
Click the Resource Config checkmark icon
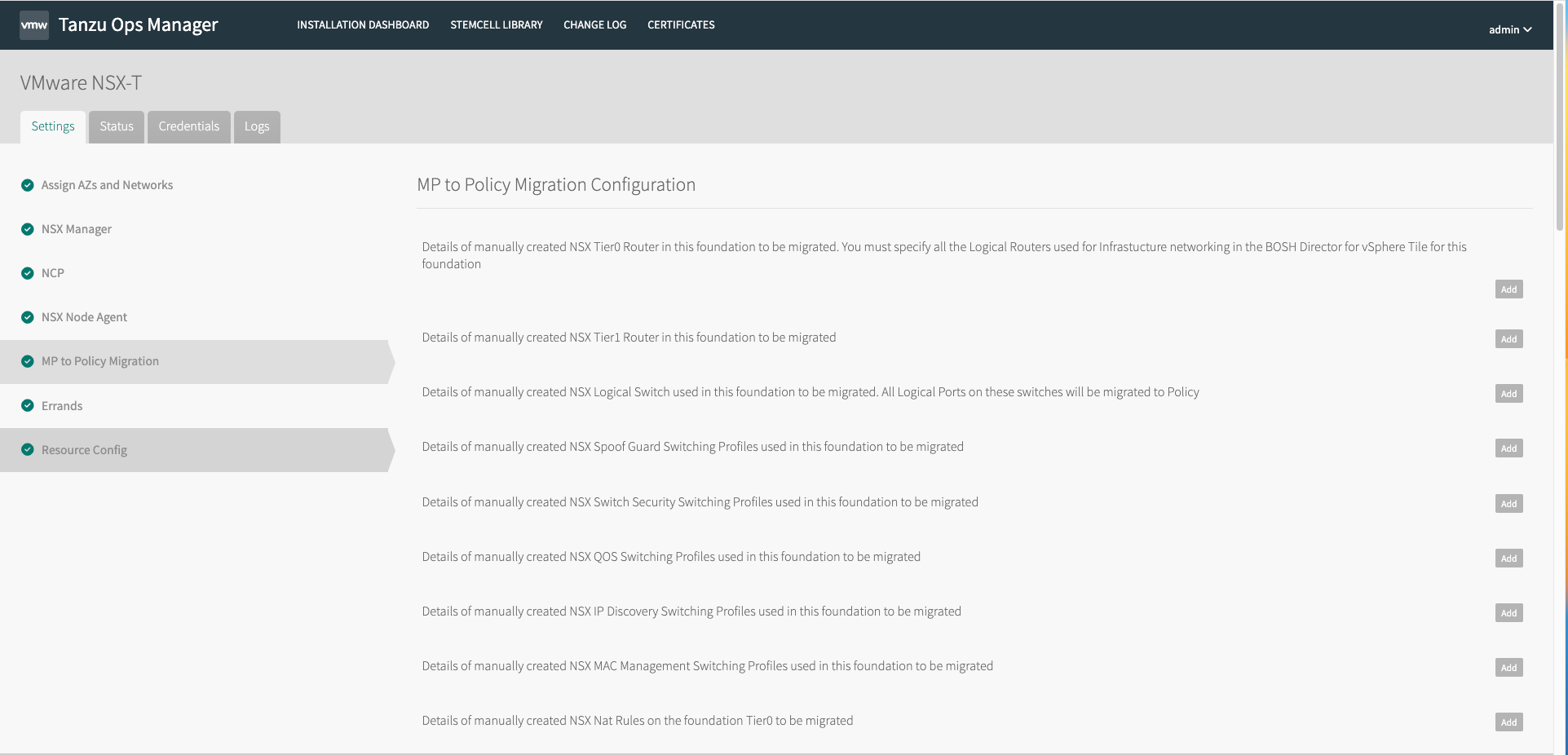[x=28, y=449]
